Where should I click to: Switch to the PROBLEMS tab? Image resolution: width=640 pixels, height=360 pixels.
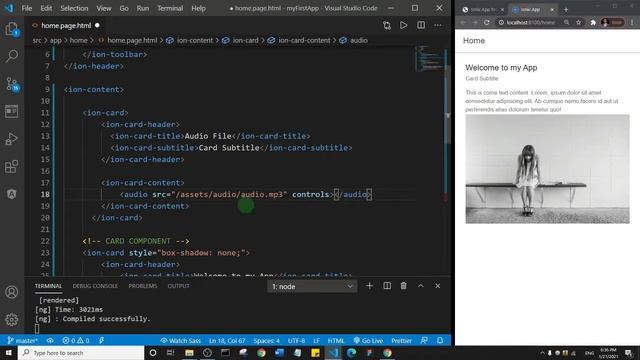click(x=143, y=286)
